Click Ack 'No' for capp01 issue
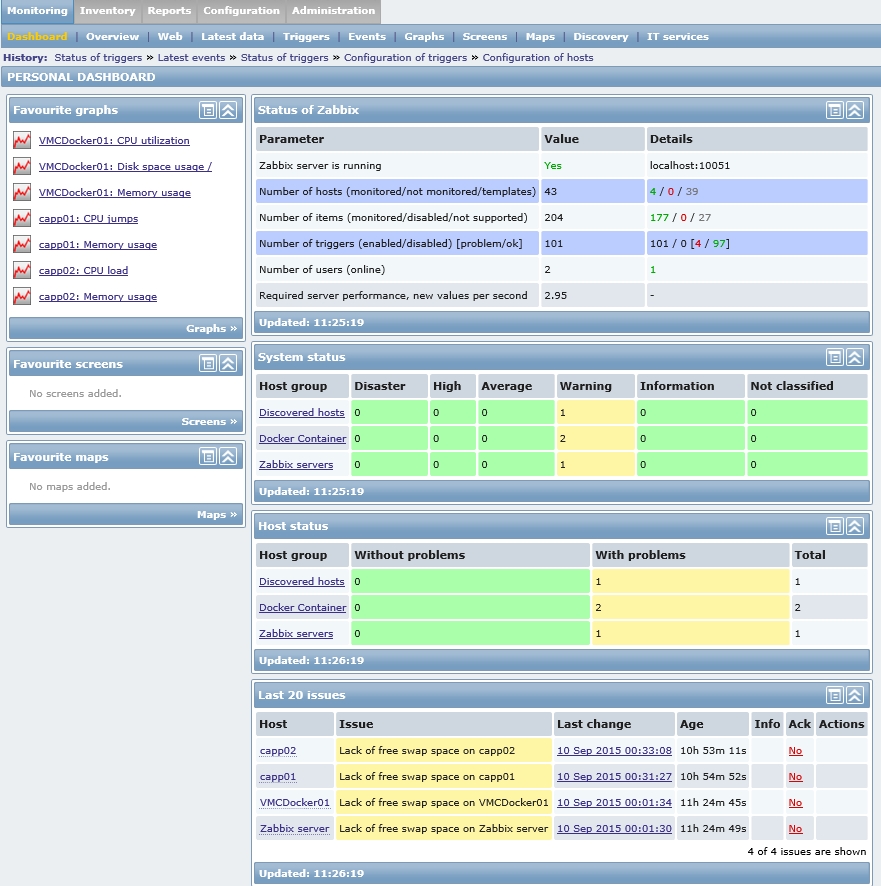881x886 pixels. pos(795,777)
